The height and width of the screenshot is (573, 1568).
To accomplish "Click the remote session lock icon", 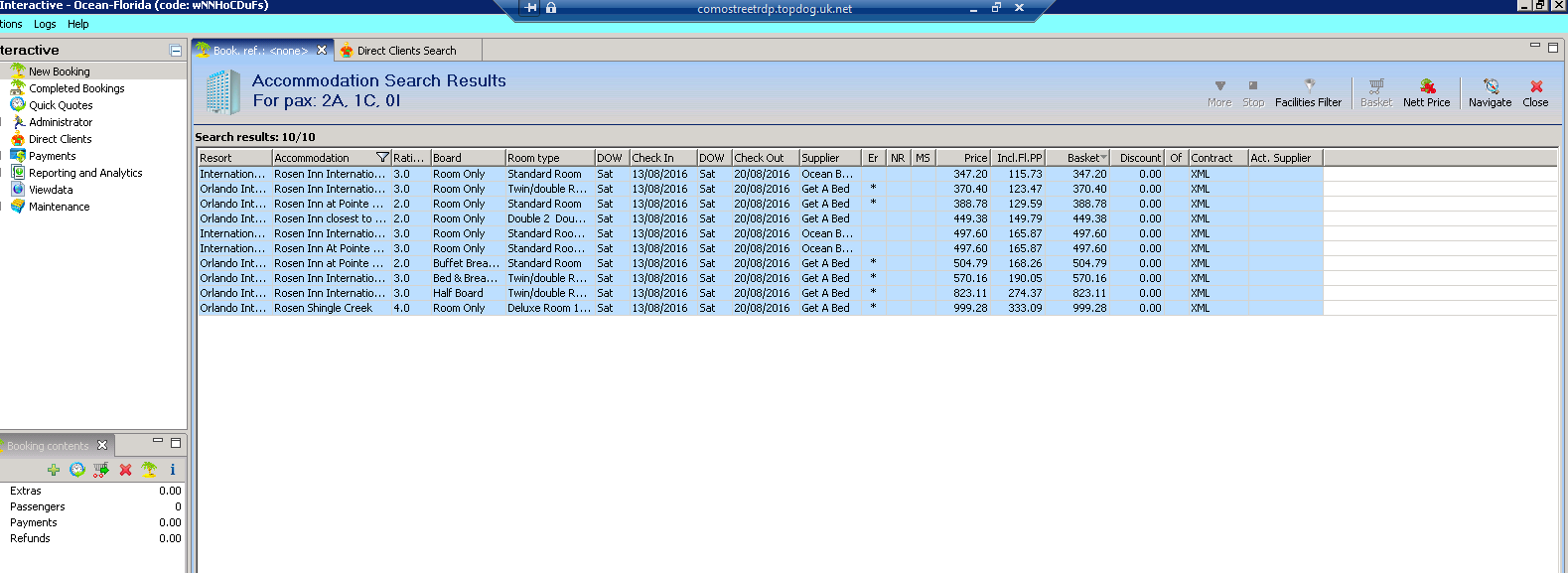I will click(551, 8).
